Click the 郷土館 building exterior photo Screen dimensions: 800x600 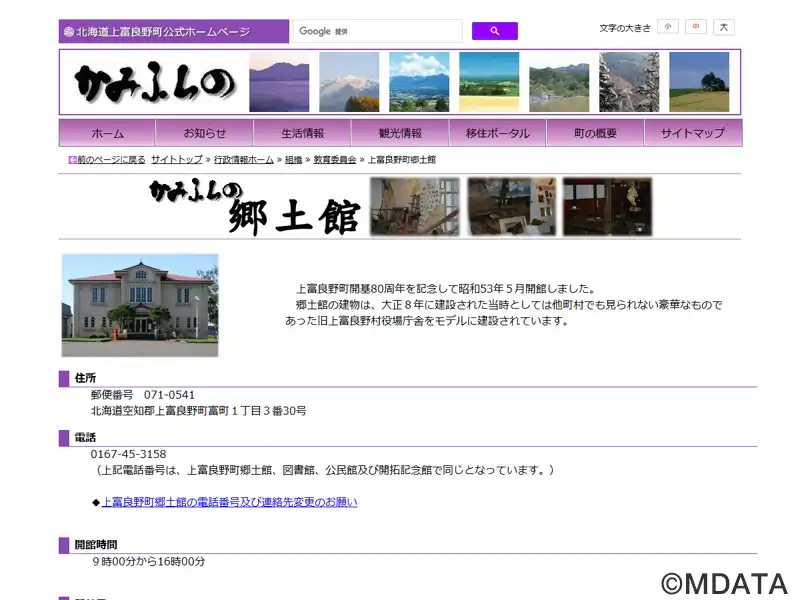point(140,305)
